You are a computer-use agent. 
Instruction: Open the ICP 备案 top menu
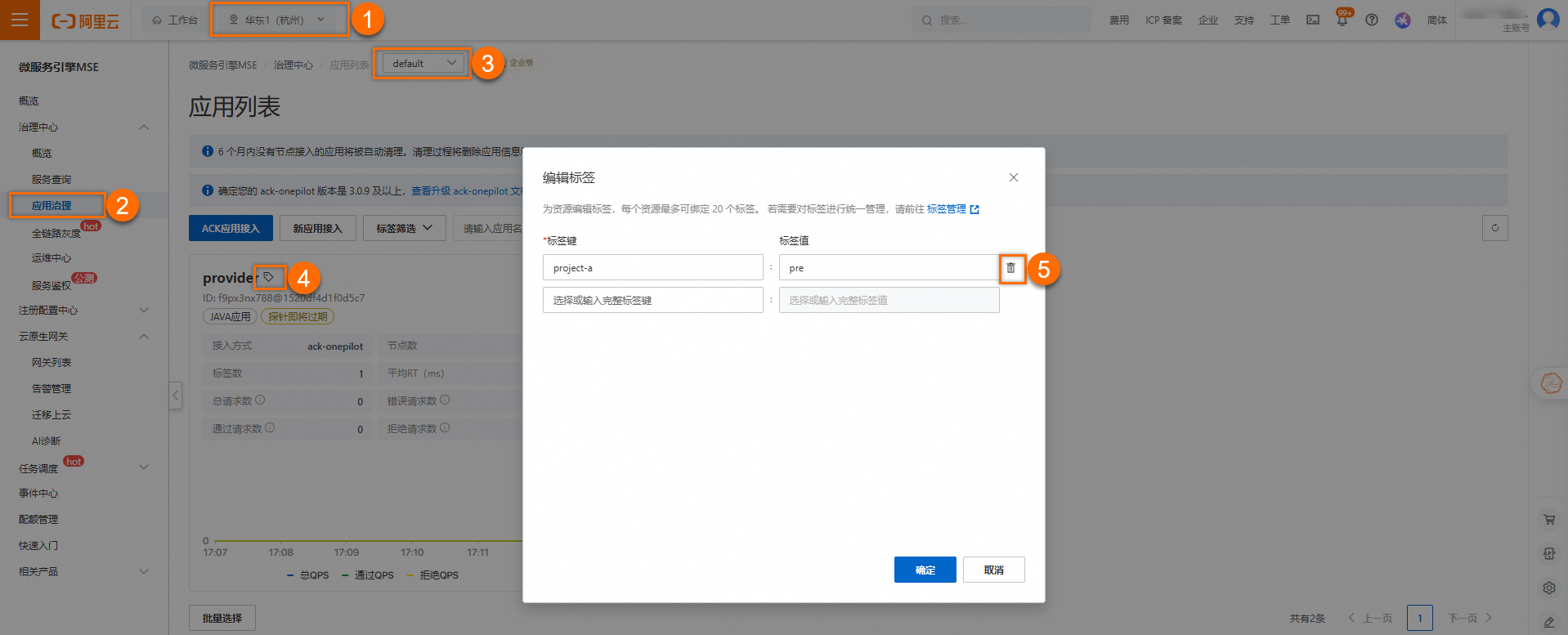point(1163,20)
